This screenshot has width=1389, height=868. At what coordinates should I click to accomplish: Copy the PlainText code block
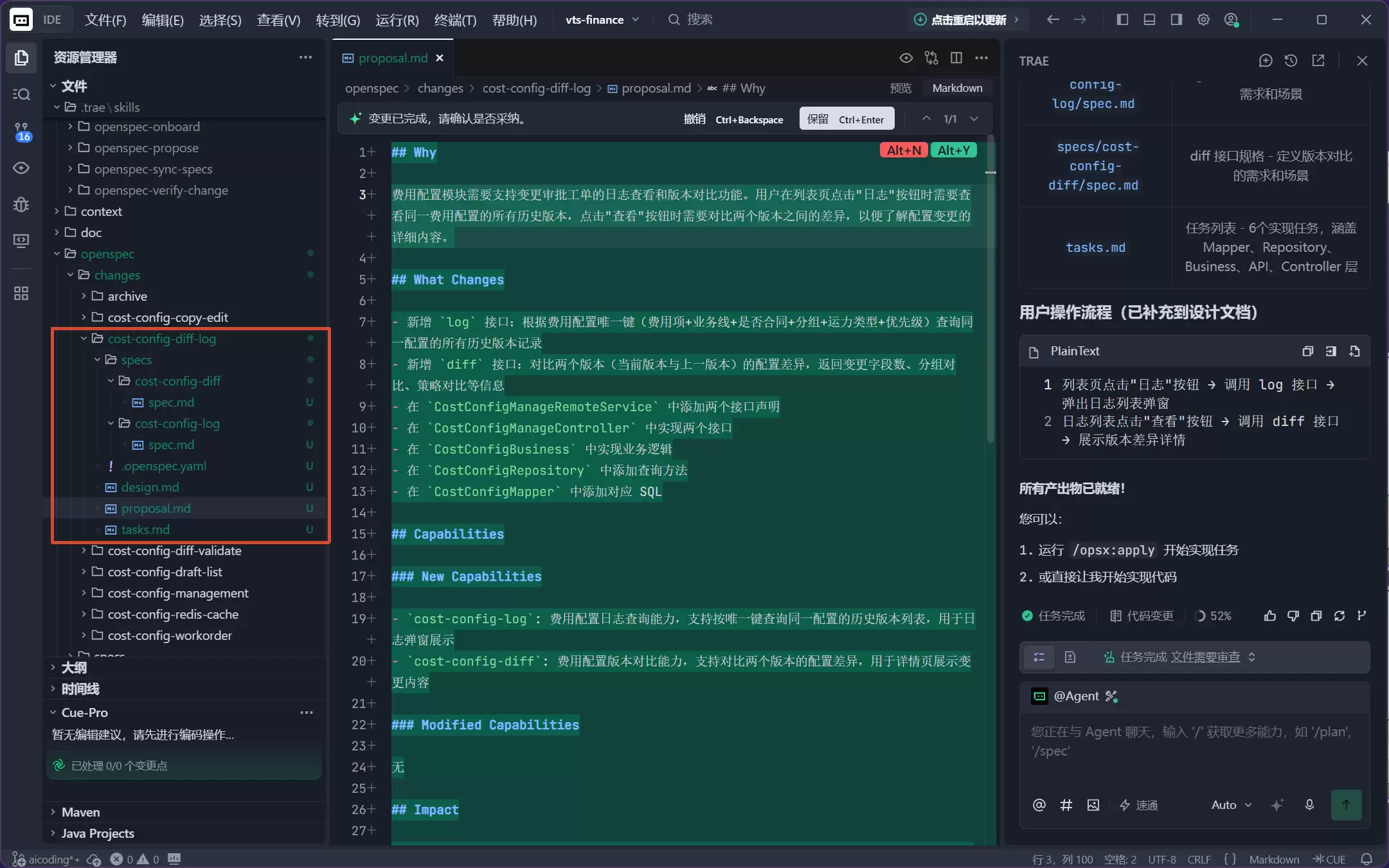pyautogui.click(x=1307, y=351)
